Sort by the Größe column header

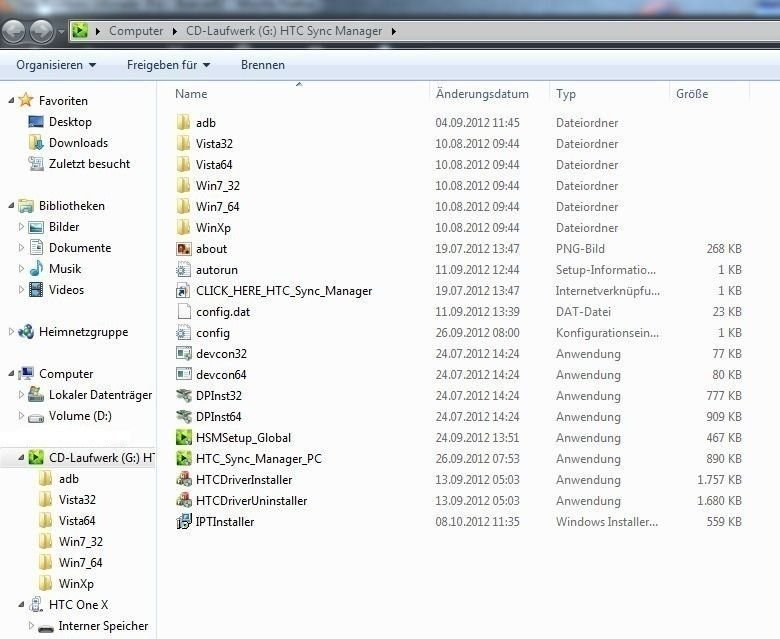coord(692,94)
